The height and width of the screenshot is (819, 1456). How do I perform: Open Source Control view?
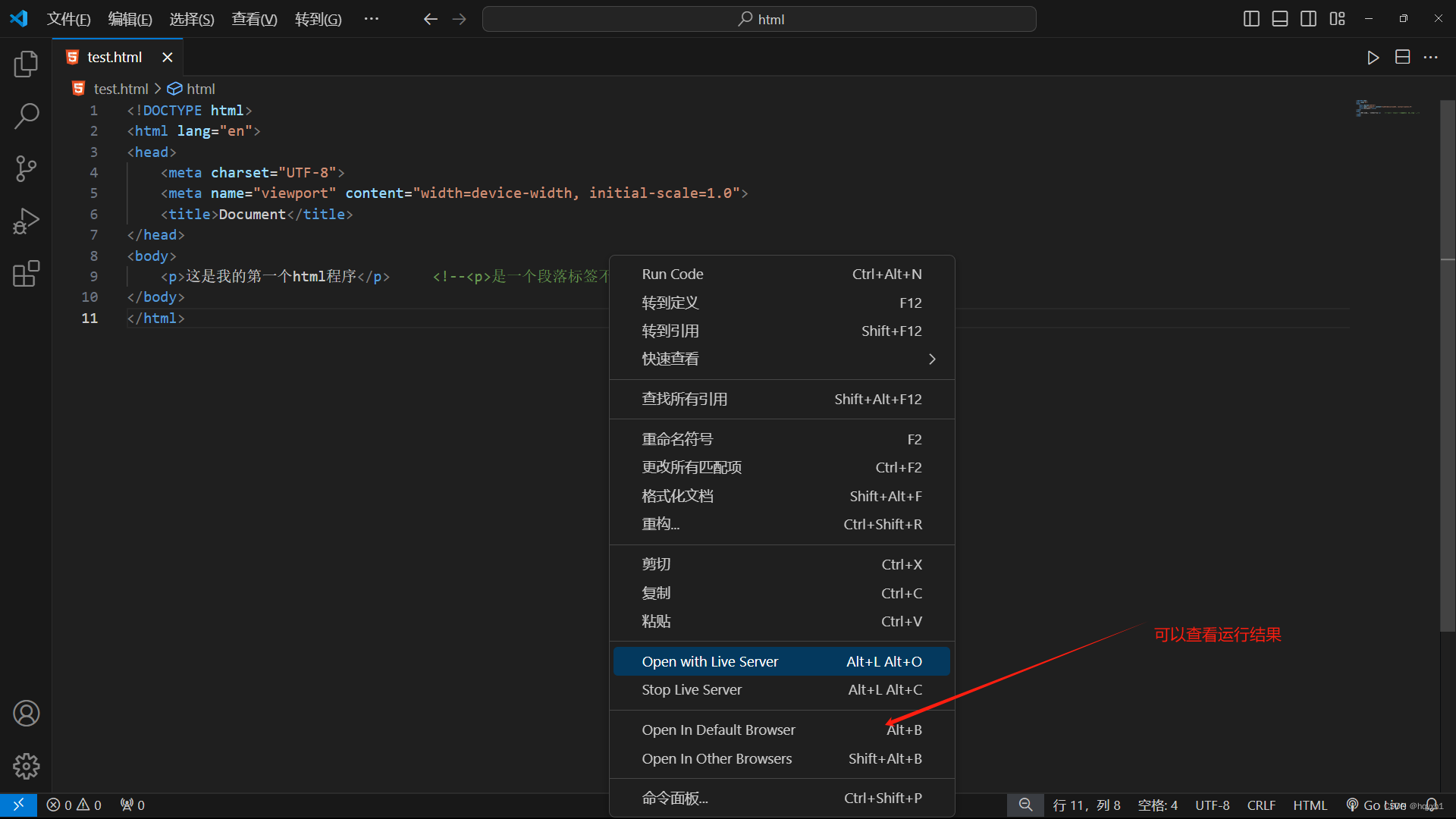click(26, 168)
